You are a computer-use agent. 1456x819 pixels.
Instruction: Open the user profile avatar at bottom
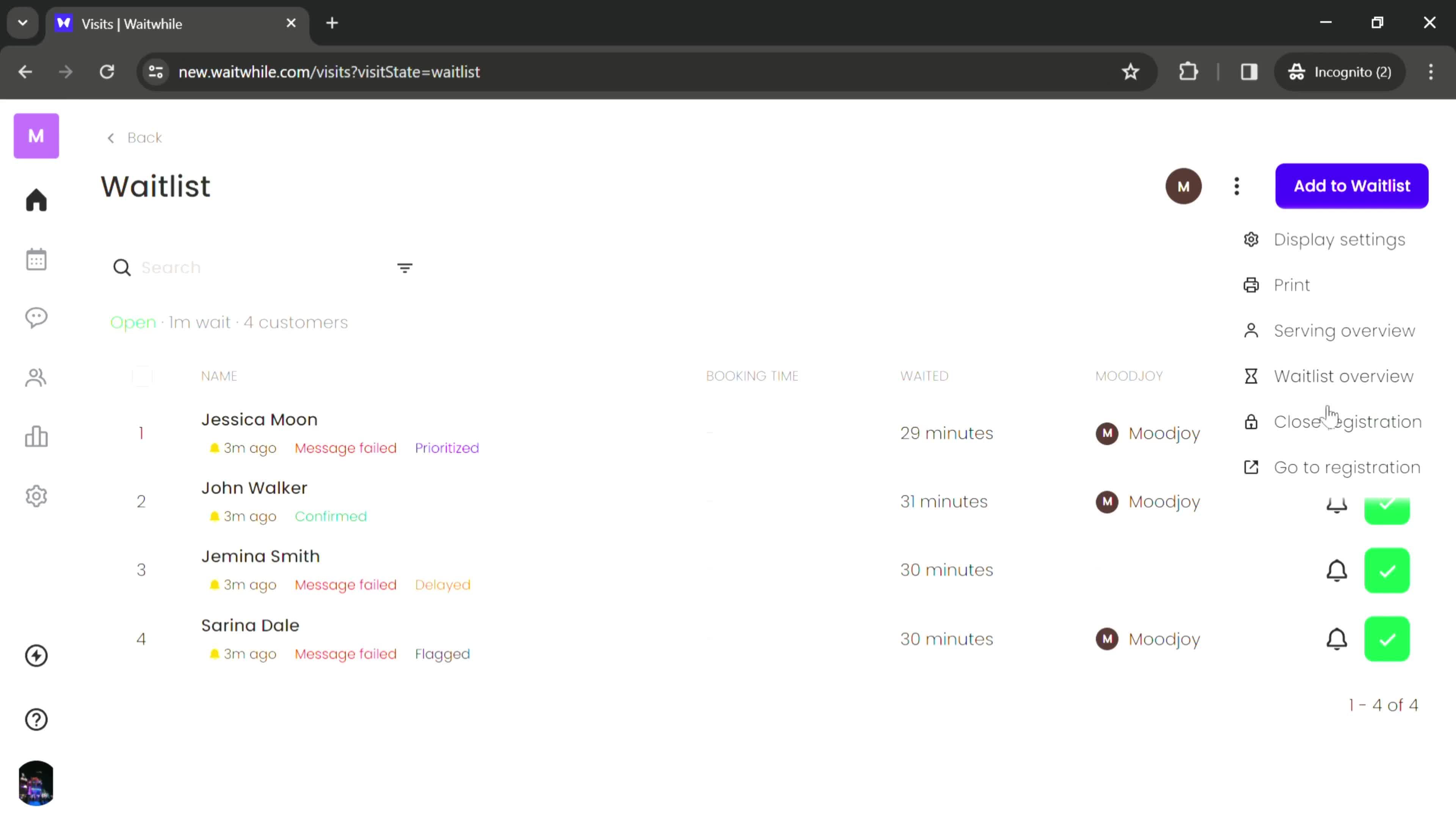[x=36, y=783]
